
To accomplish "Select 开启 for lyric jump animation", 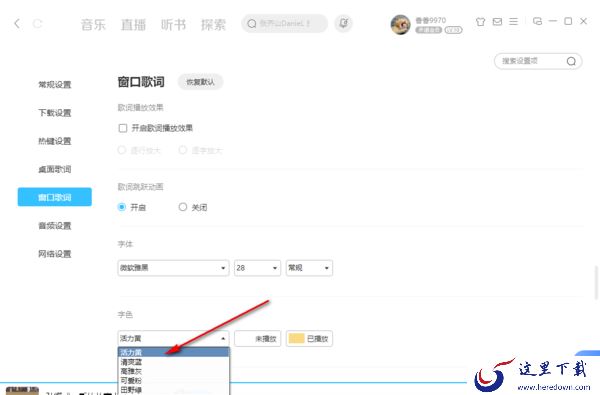I will pyautogui.click(x=122, y=207).
